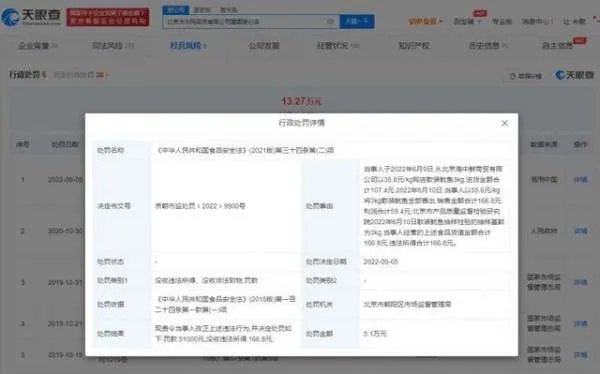Click 北京市朝阳区市场监督管理局 authority value
The image size is (600, 374).
click(x=407, y=304)
